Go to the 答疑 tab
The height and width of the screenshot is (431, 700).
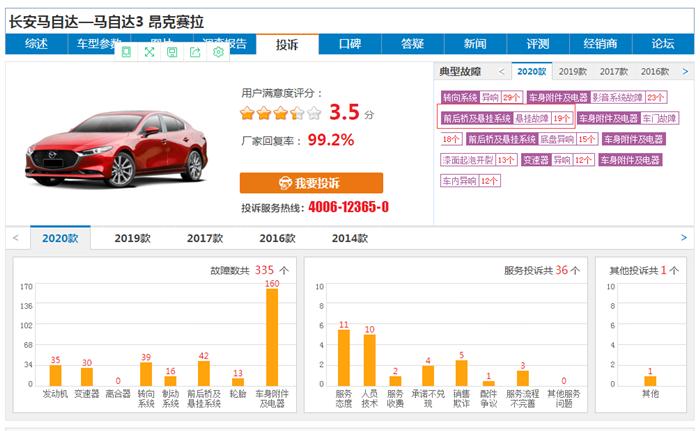(x=412, y=44)
